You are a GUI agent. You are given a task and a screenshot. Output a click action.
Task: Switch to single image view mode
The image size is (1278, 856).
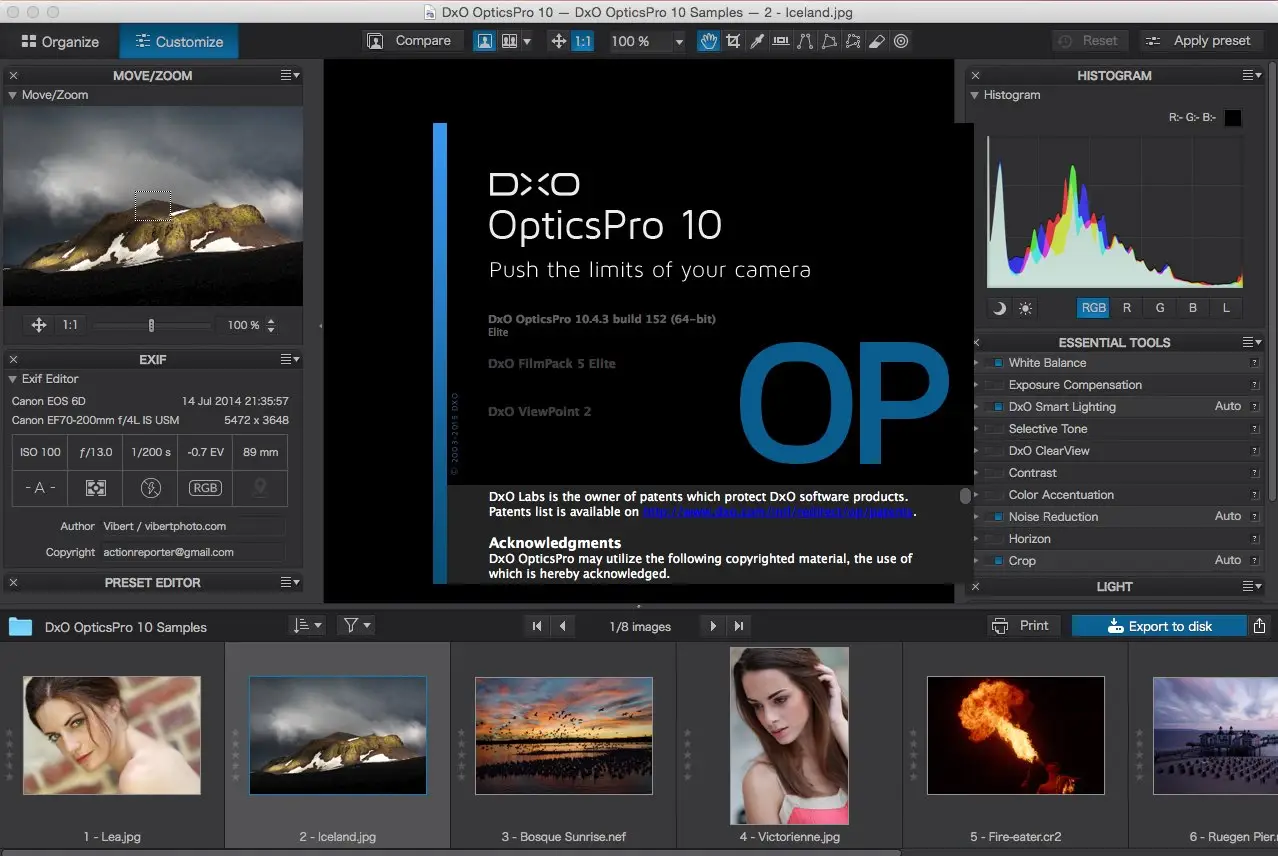(x=484, y=41)
